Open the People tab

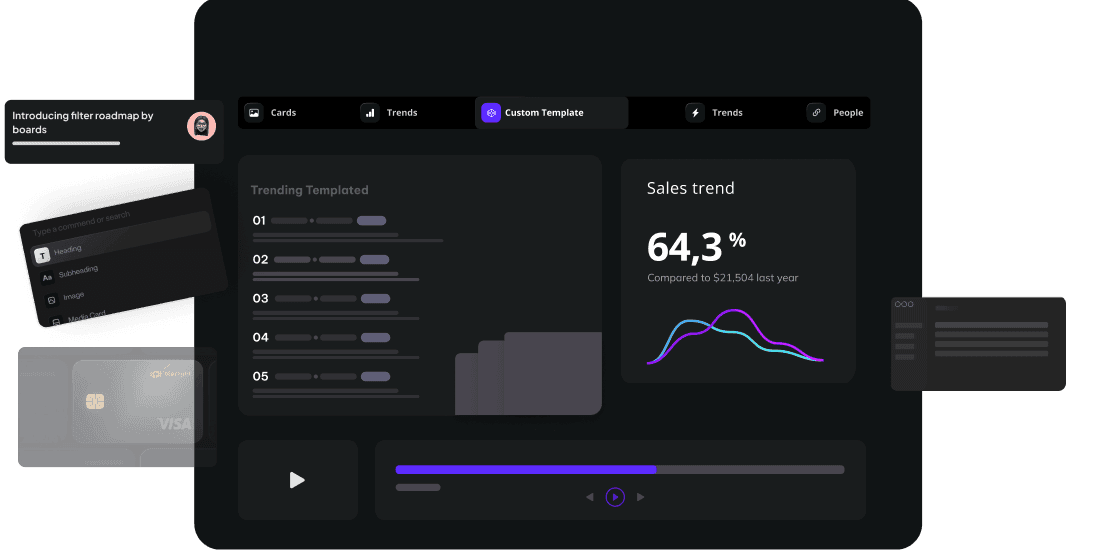click(x=847, y=113)
